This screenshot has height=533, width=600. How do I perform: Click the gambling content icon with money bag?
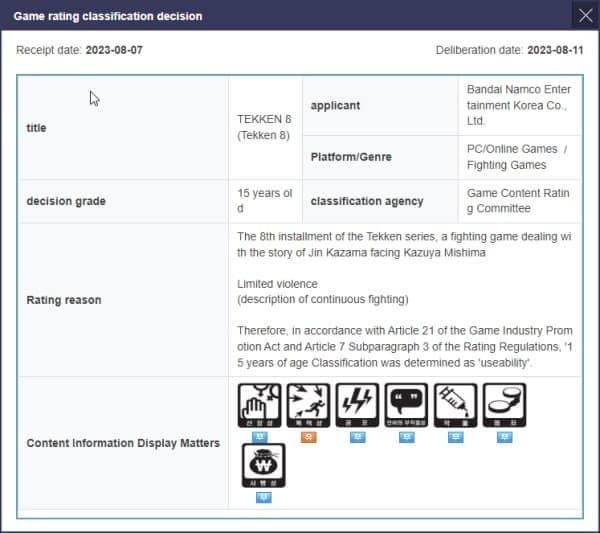click(264, 465)
